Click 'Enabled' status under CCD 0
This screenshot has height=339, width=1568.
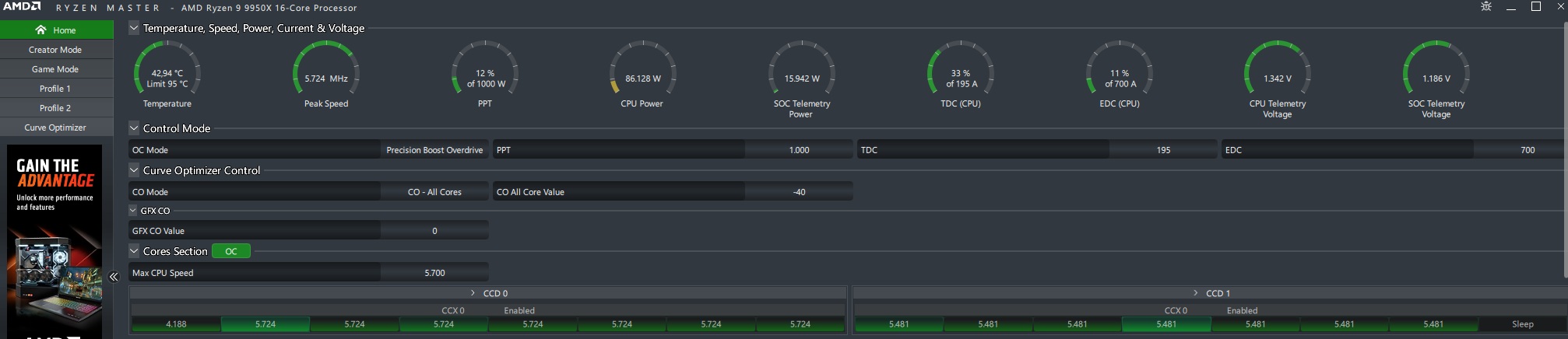pos(519,310)
